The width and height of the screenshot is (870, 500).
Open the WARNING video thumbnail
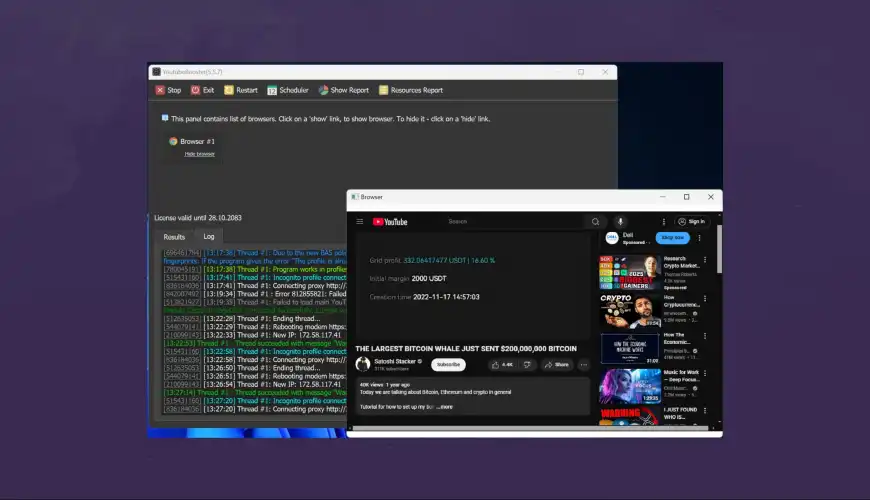[x=630, y=416]
